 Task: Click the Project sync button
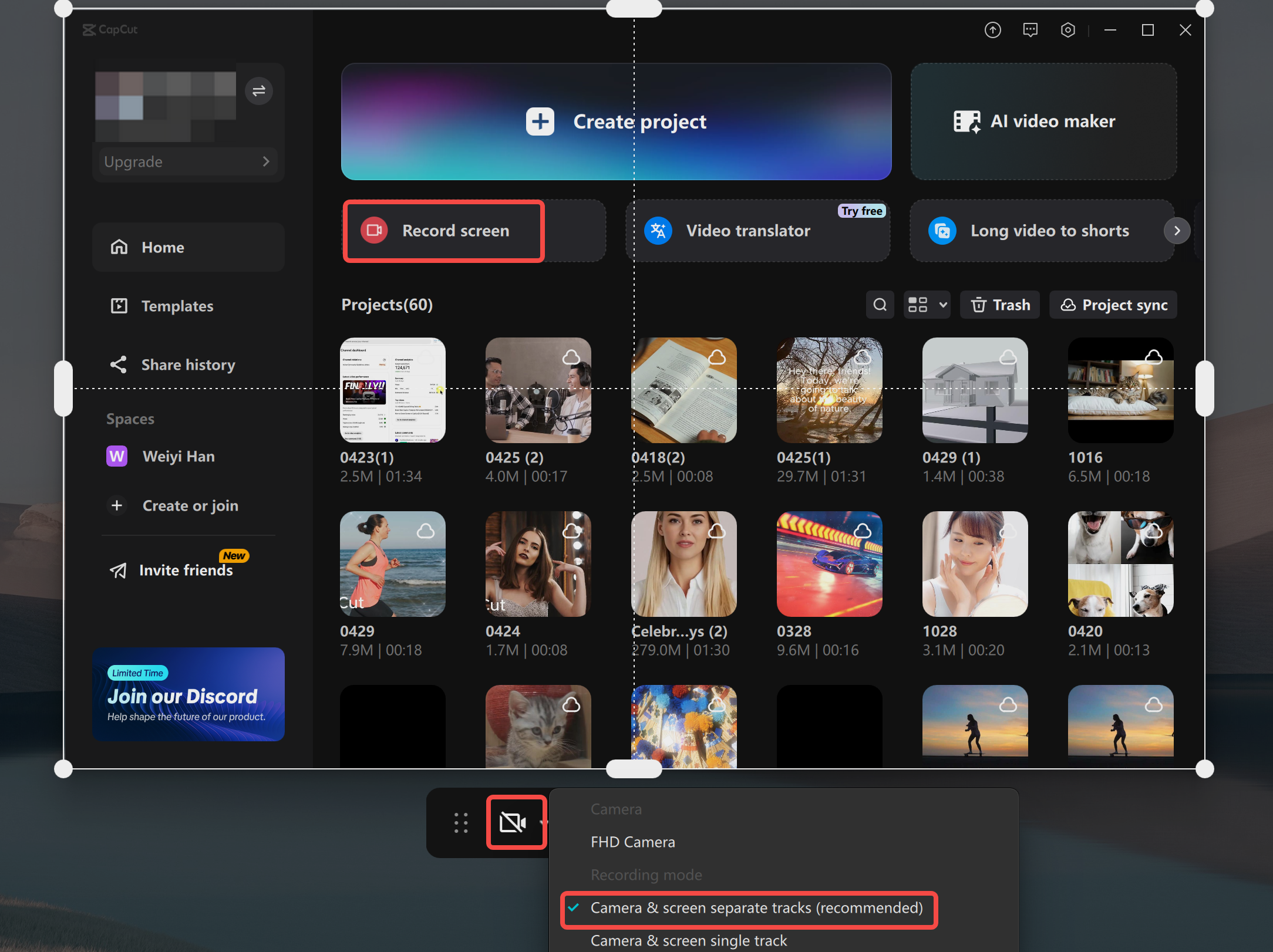[x=1113, y=305]
